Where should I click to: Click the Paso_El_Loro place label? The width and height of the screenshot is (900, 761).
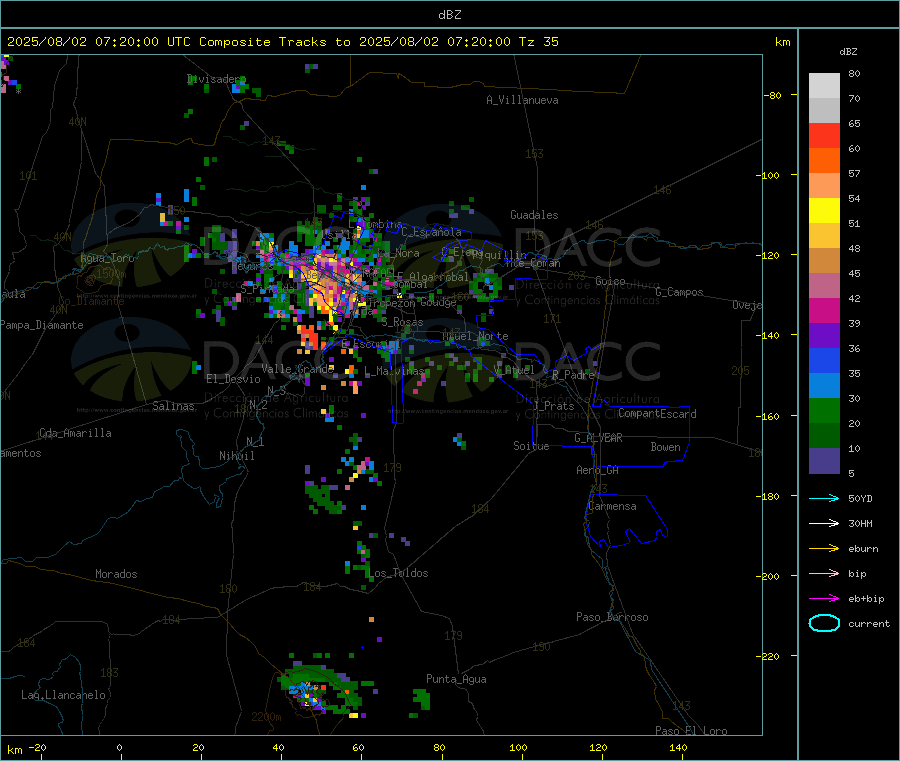coord(691,731)
